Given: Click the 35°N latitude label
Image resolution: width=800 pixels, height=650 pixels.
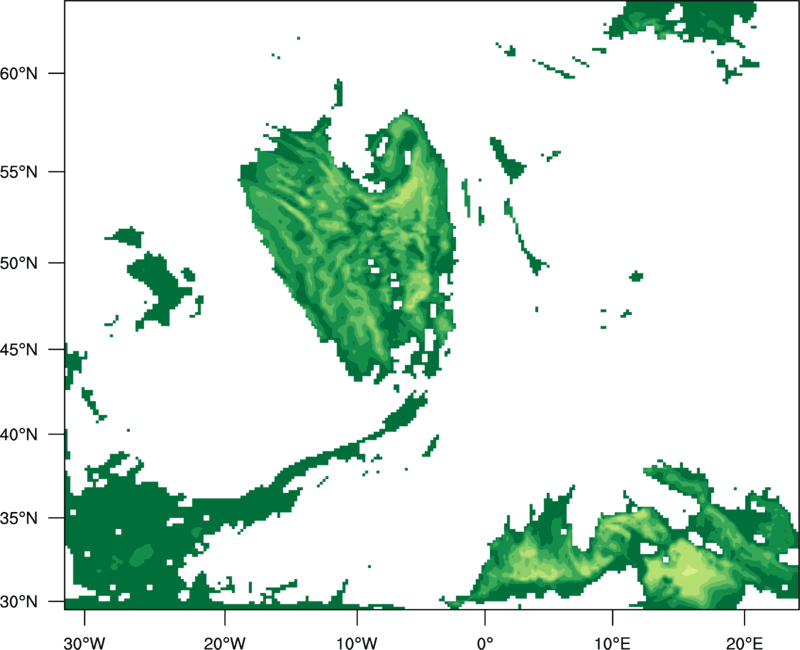Looking at the screenshot, I should coord(19,518).
